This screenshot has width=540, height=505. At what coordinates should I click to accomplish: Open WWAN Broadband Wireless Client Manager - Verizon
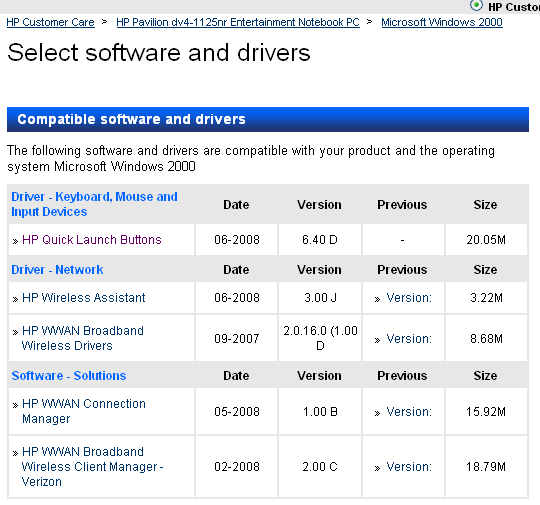coord(92,466)
